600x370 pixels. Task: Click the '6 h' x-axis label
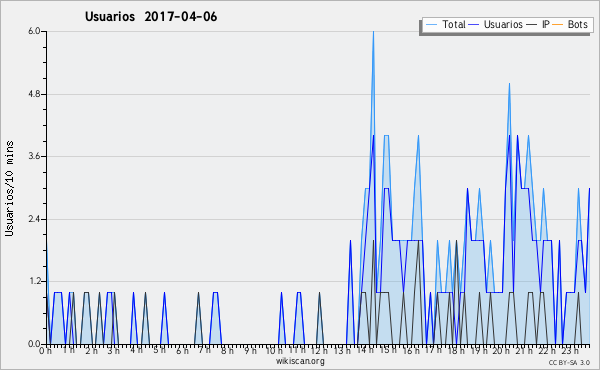[182, 351]
